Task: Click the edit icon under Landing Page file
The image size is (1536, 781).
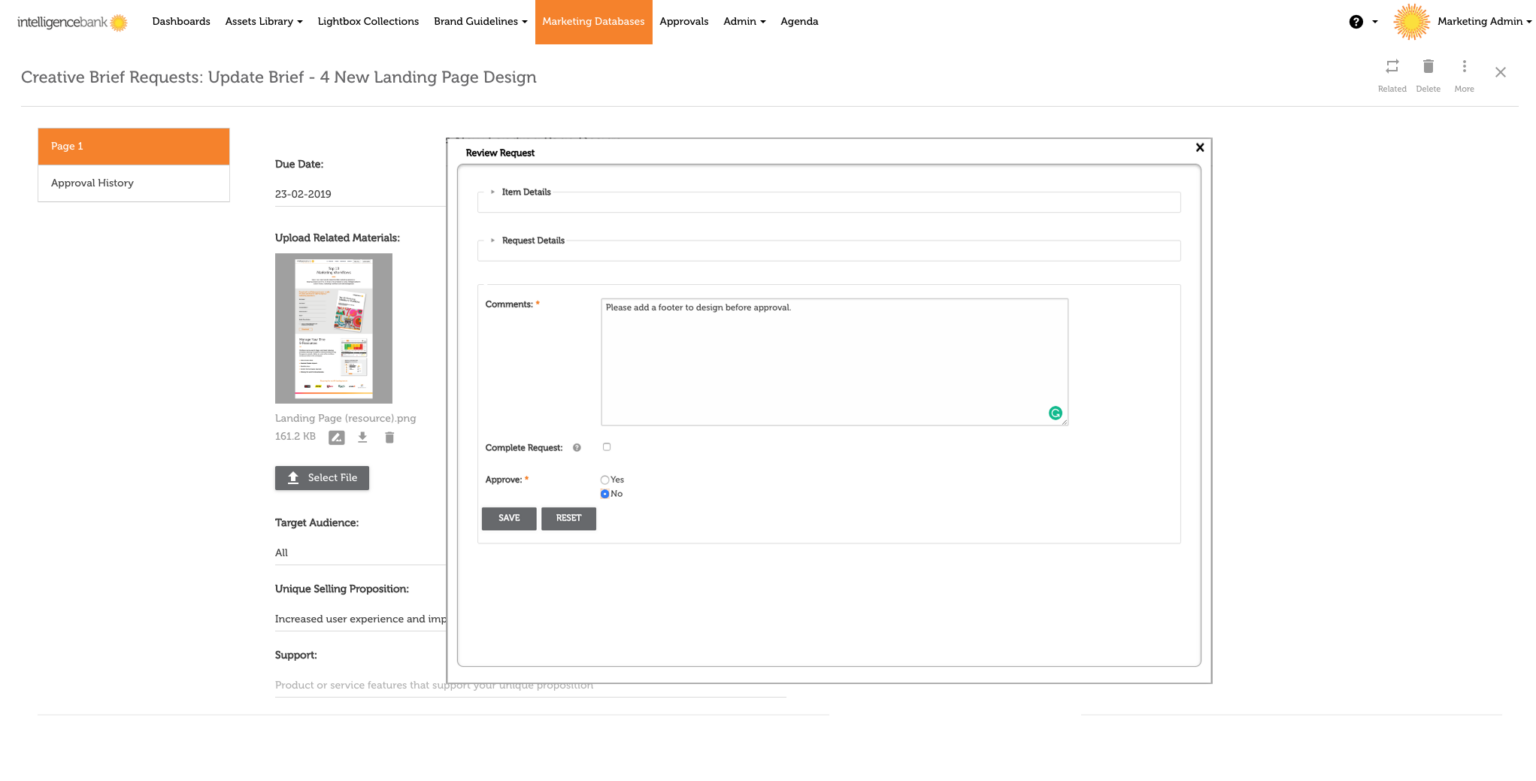Action: (337, 437)
